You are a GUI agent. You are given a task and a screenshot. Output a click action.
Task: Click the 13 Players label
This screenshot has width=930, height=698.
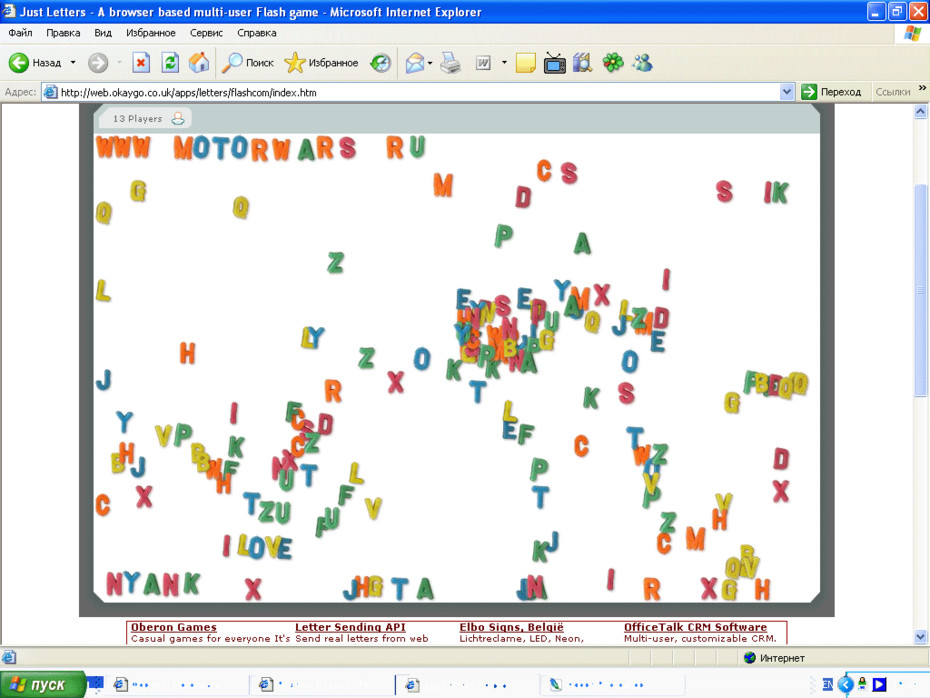point(138,119)
